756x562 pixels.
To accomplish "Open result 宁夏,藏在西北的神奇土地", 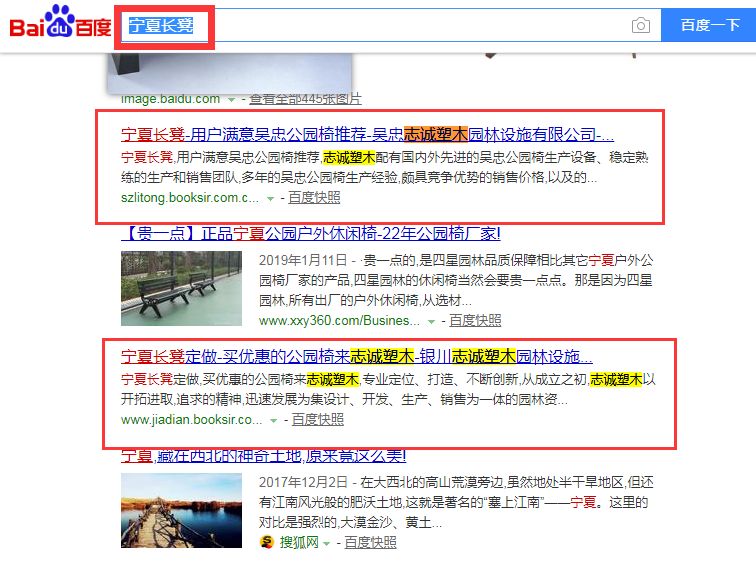I will coord(264,455).
